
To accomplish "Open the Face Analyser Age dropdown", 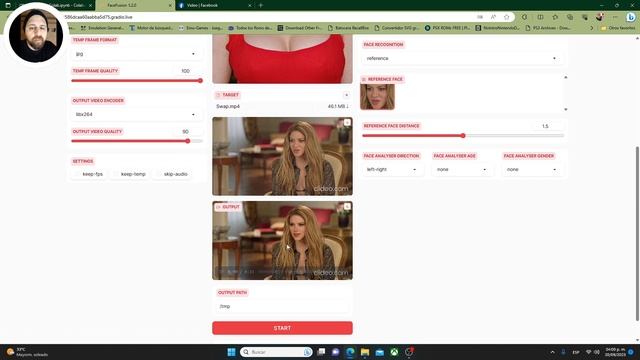I will 462,169.
